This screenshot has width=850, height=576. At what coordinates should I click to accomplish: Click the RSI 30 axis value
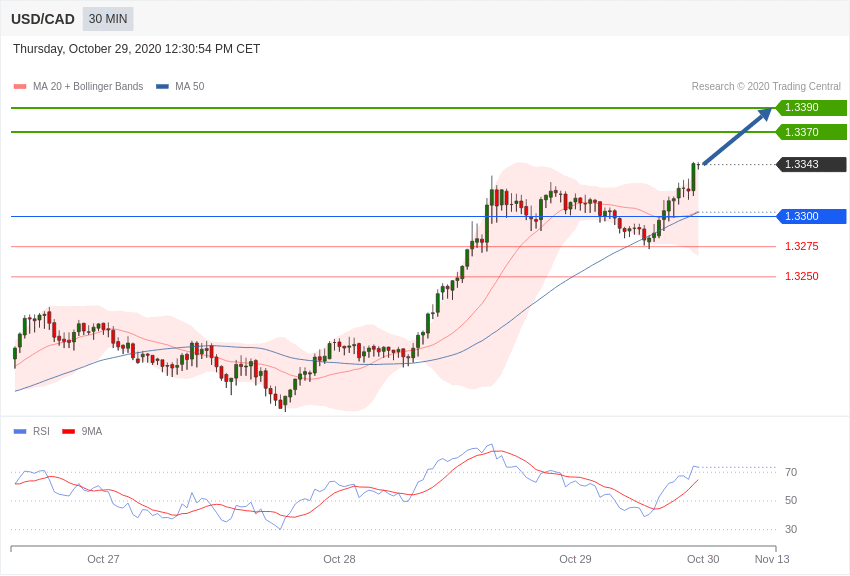[791, 529]
